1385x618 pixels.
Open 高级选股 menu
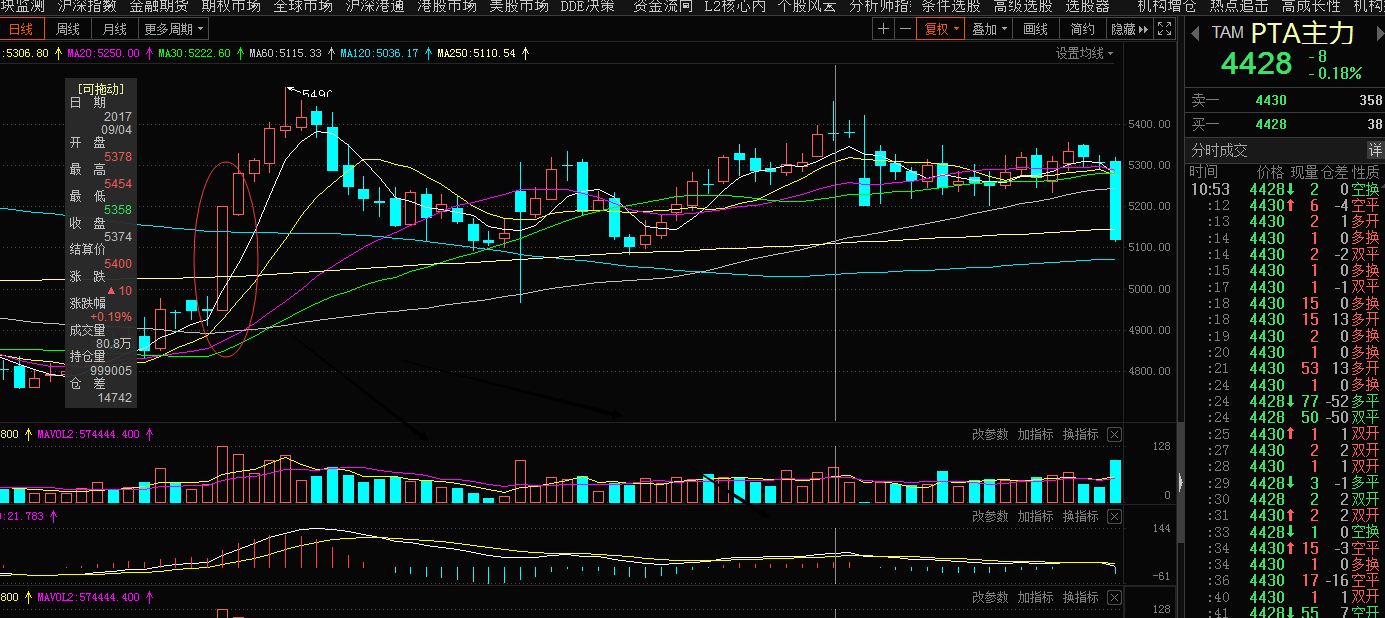point(1023,7)
